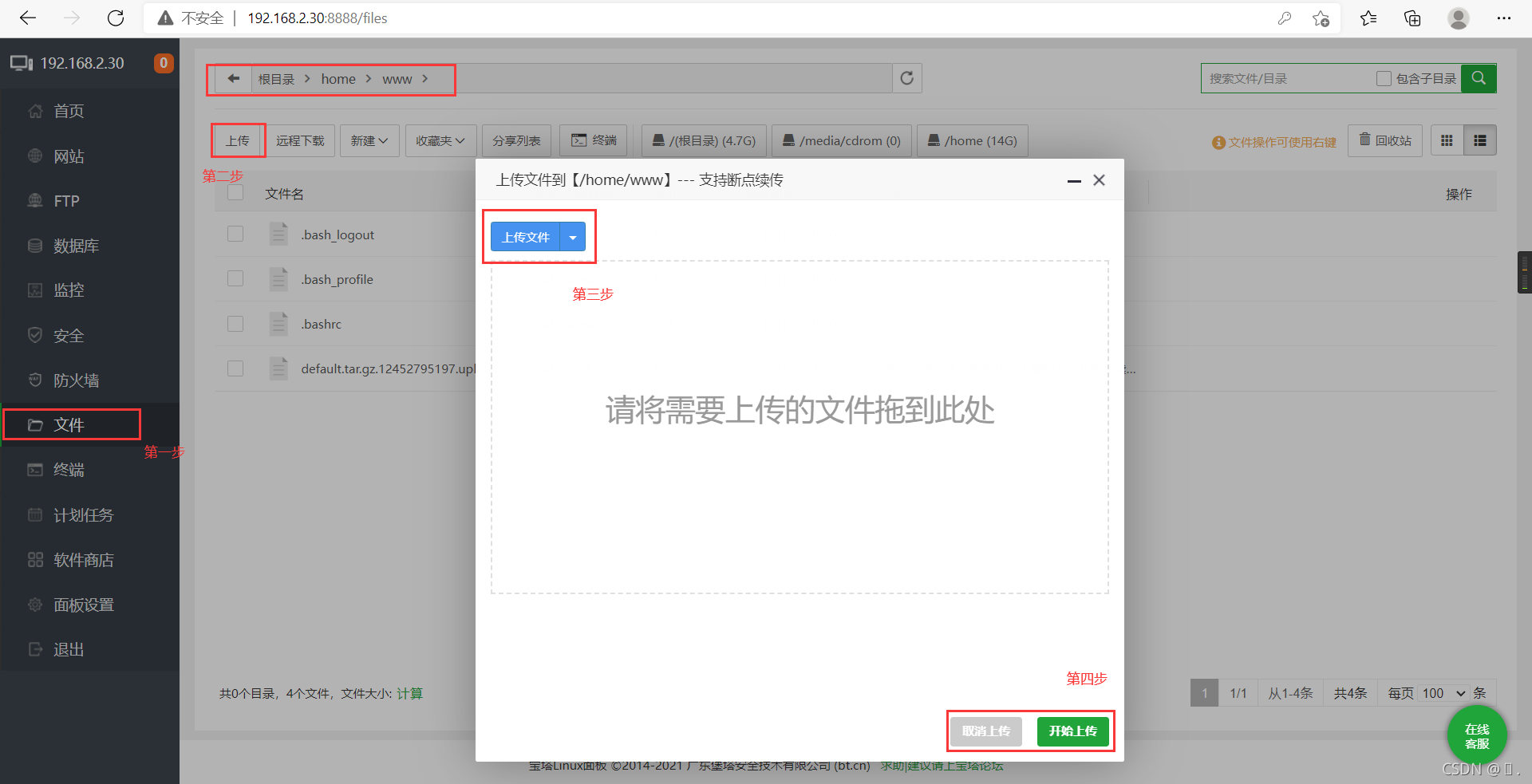This screenshot has height=784, width=1532.
Task: Check the default.tar.gz row checkbox
Action: pos(235,368)
